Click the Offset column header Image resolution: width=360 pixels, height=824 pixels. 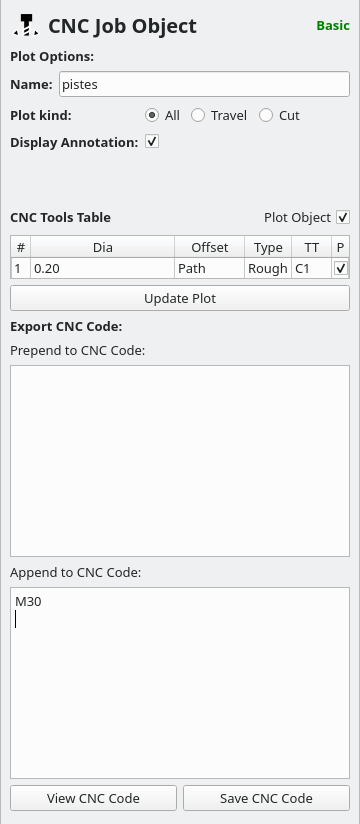[x=210, y=247]
